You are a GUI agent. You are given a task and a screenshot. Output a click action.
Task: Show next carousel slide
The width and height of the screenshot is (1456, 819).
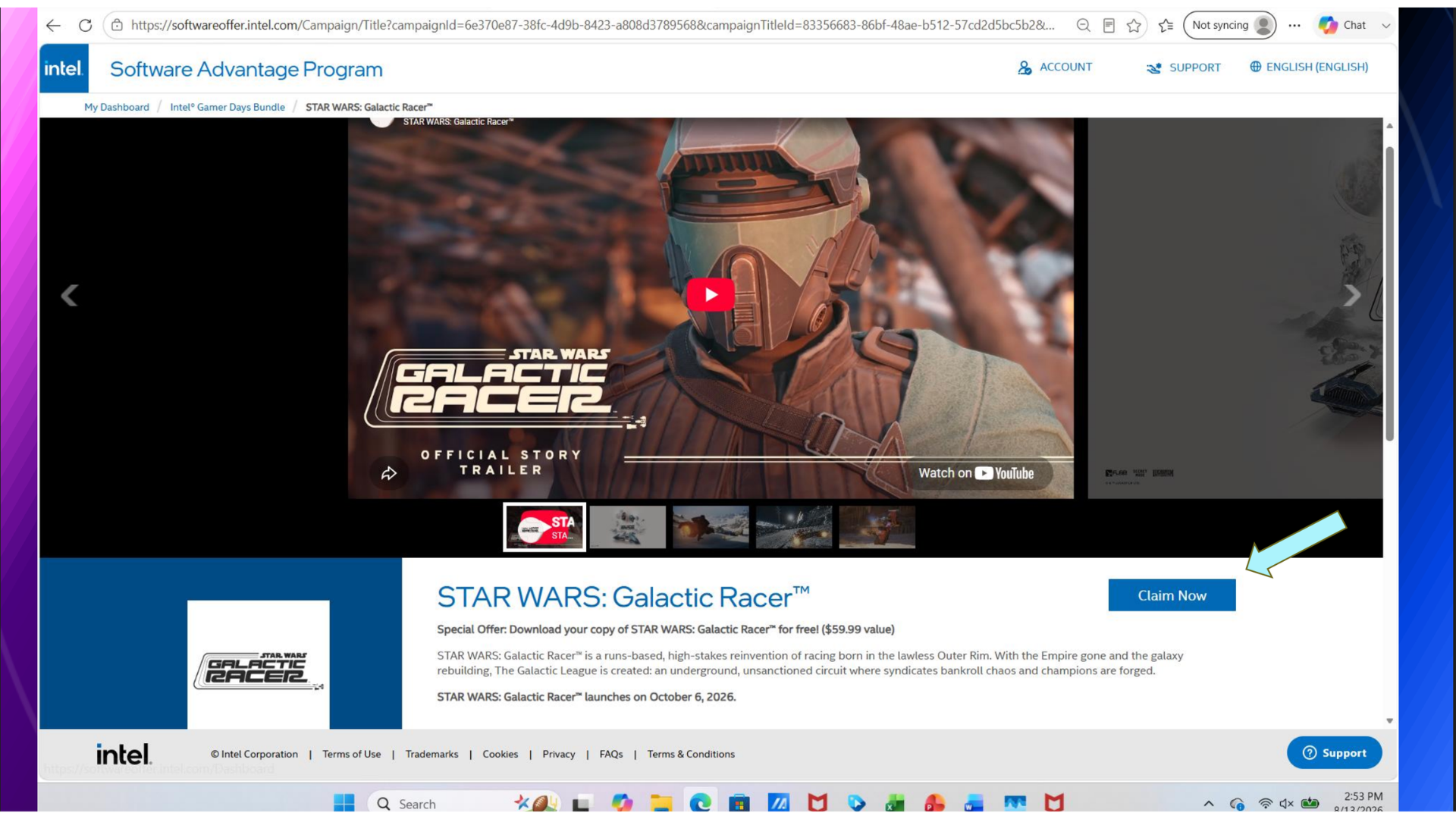pyautogui.click(x=1352, y=295)
